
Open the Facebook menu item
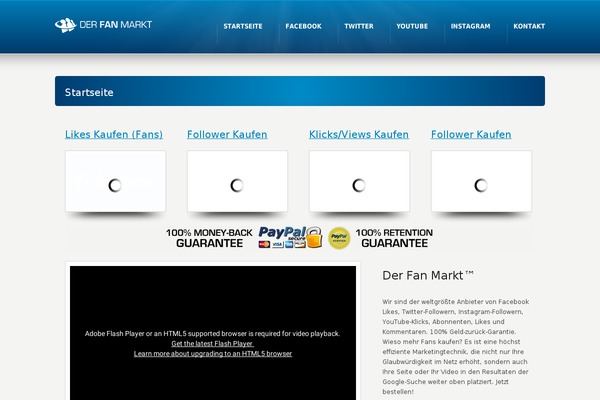point(303,26)
